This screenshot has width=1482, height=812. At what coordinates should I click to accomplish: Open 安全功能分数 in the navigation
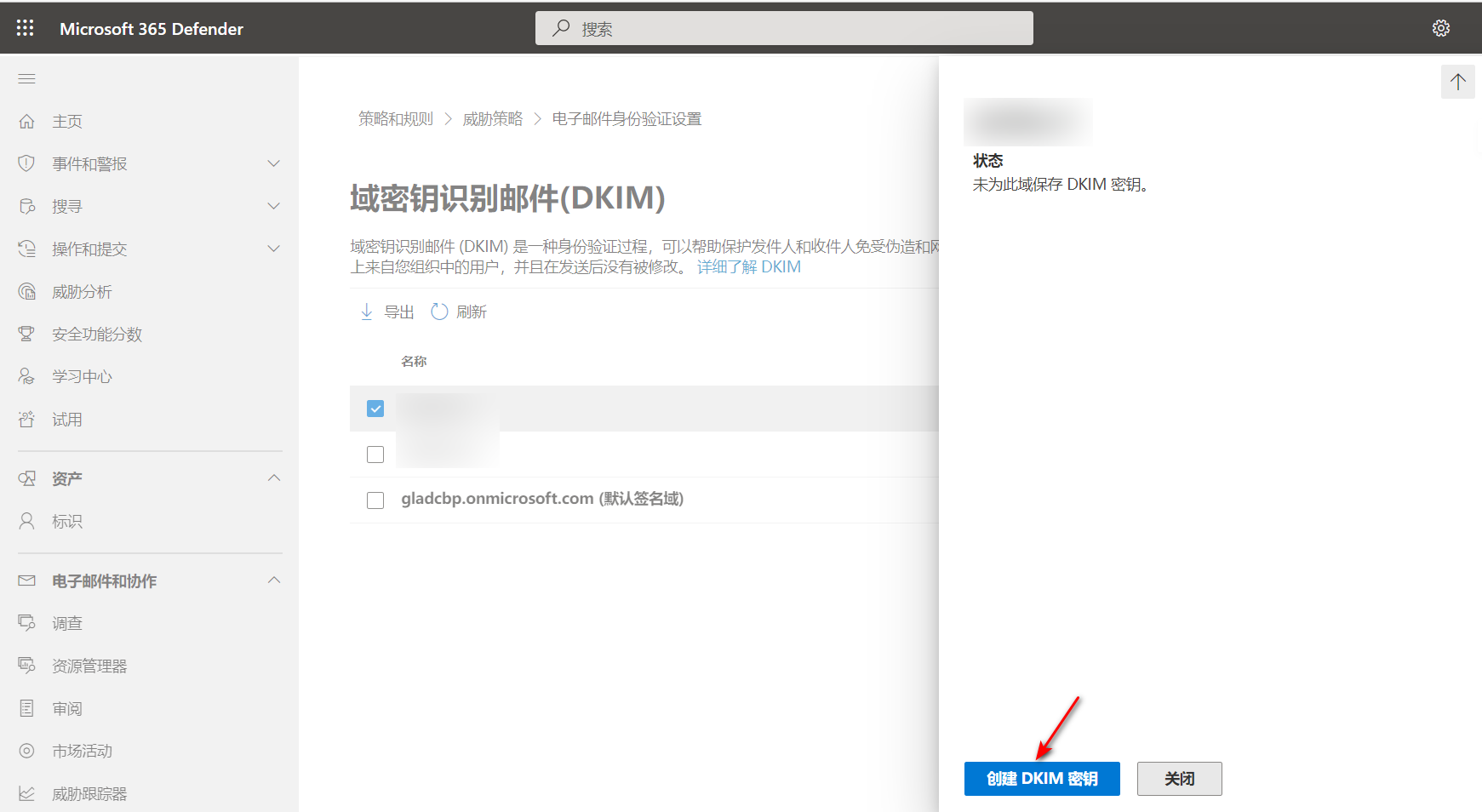97,335
